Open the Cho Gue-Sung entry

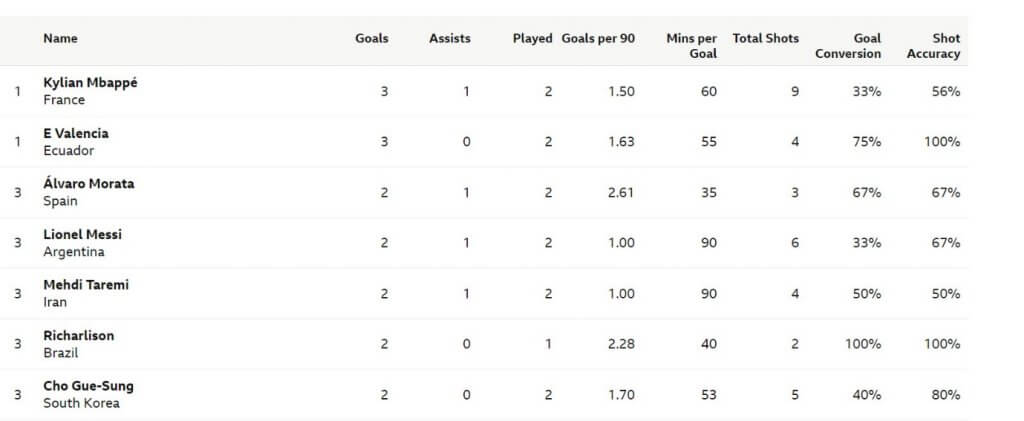[x=88, y=386]
